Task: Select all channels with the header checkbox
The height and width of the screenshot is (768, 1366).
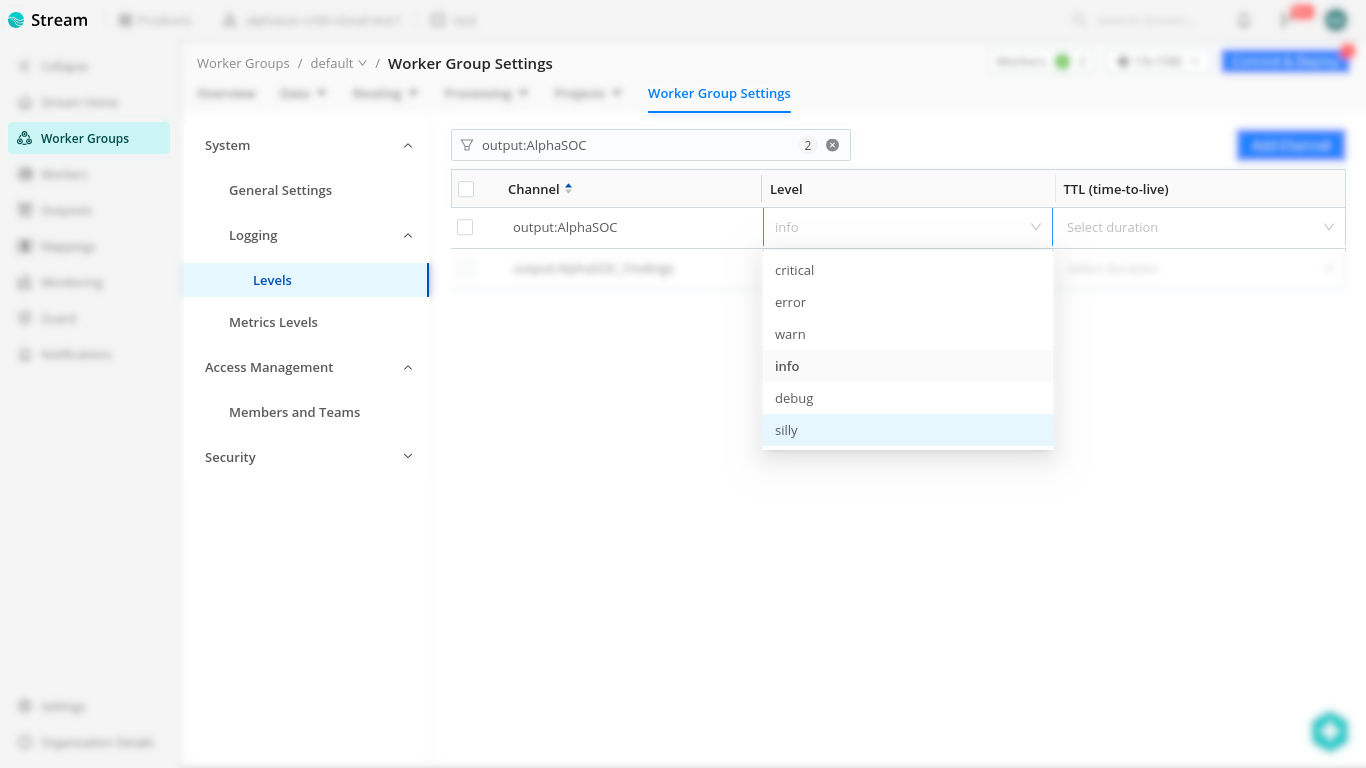Action: (465, 189)
